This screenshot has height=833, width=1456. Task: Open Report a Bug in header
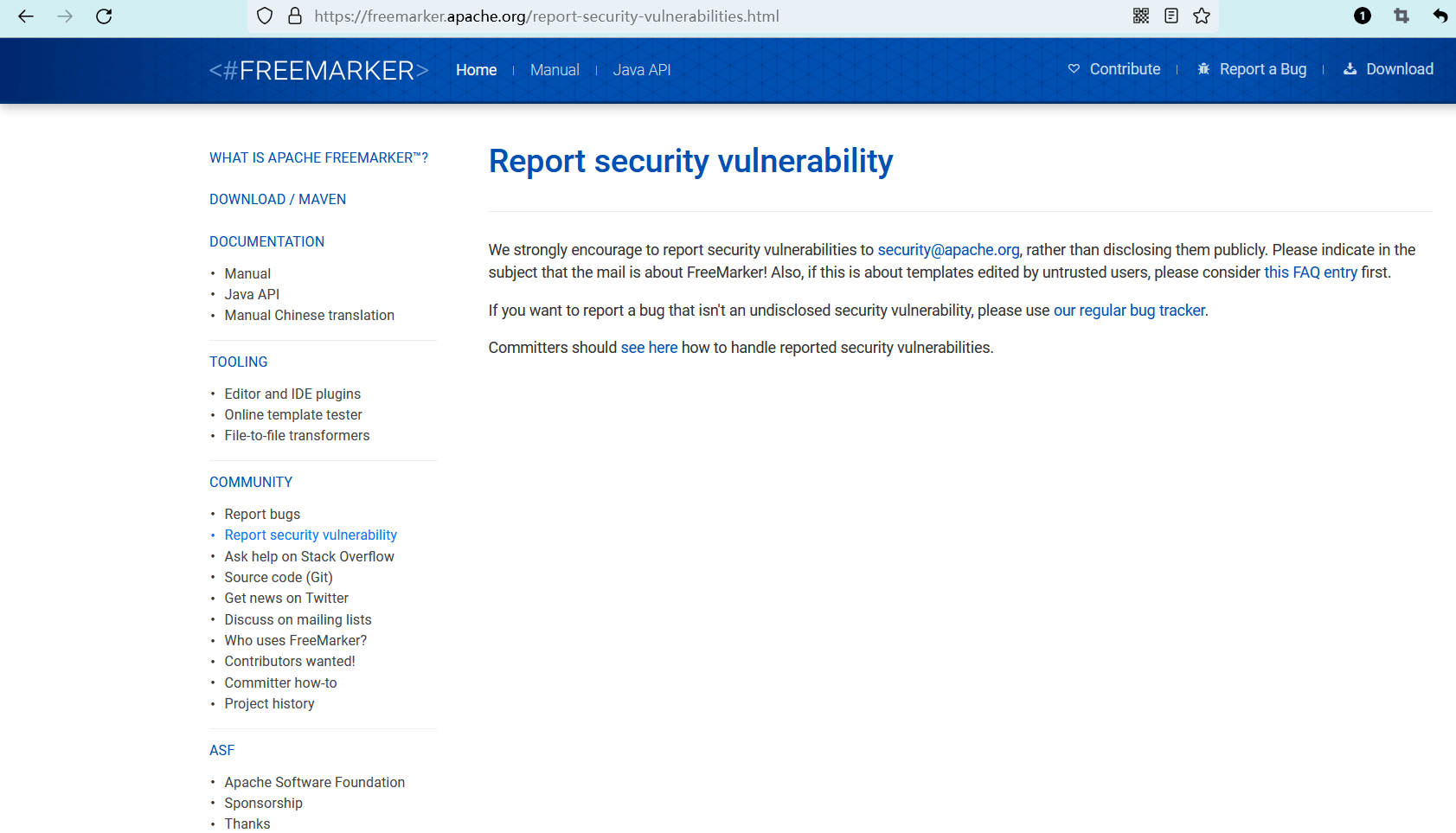pyautogui.click(x=1252, y=69)
